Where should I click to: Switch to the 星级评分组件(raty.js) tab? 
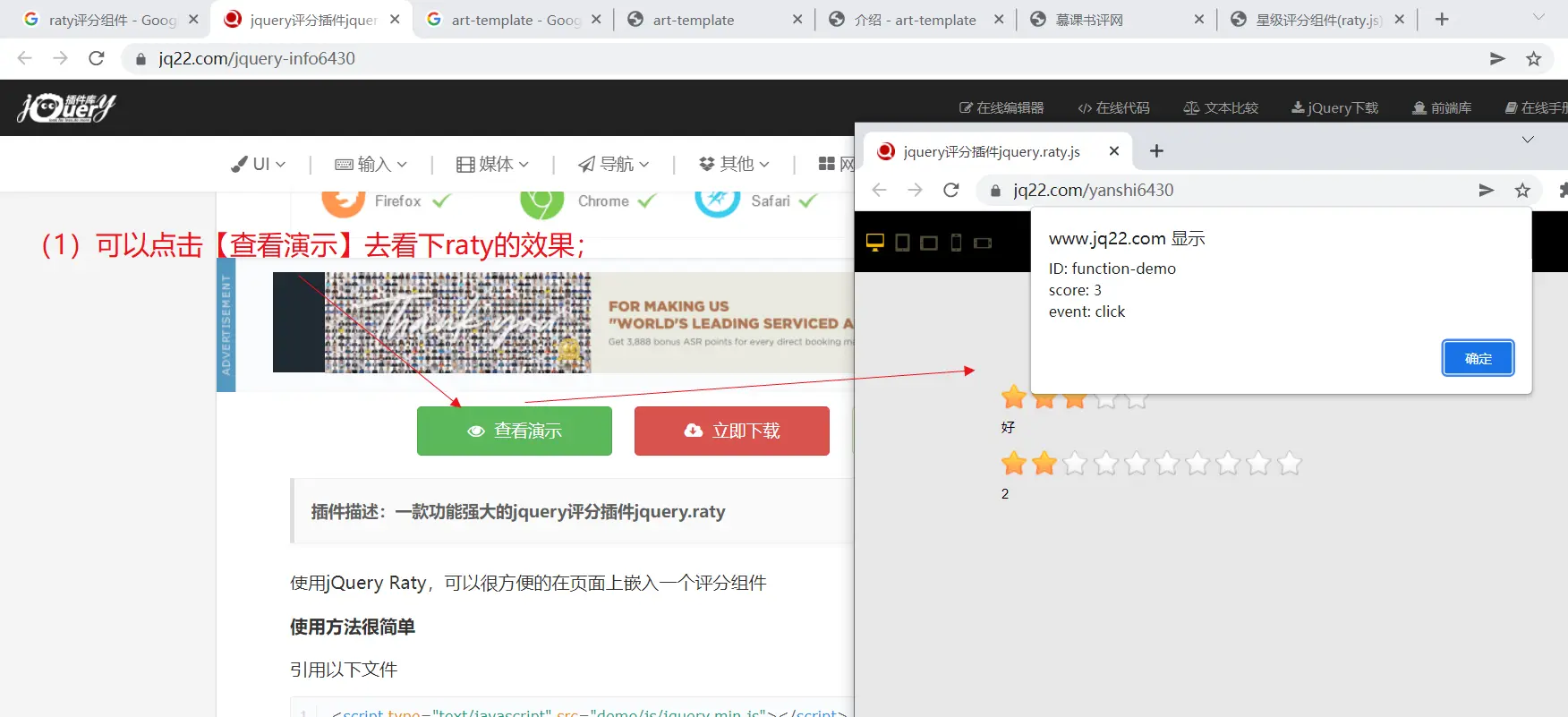point(1317,20)
